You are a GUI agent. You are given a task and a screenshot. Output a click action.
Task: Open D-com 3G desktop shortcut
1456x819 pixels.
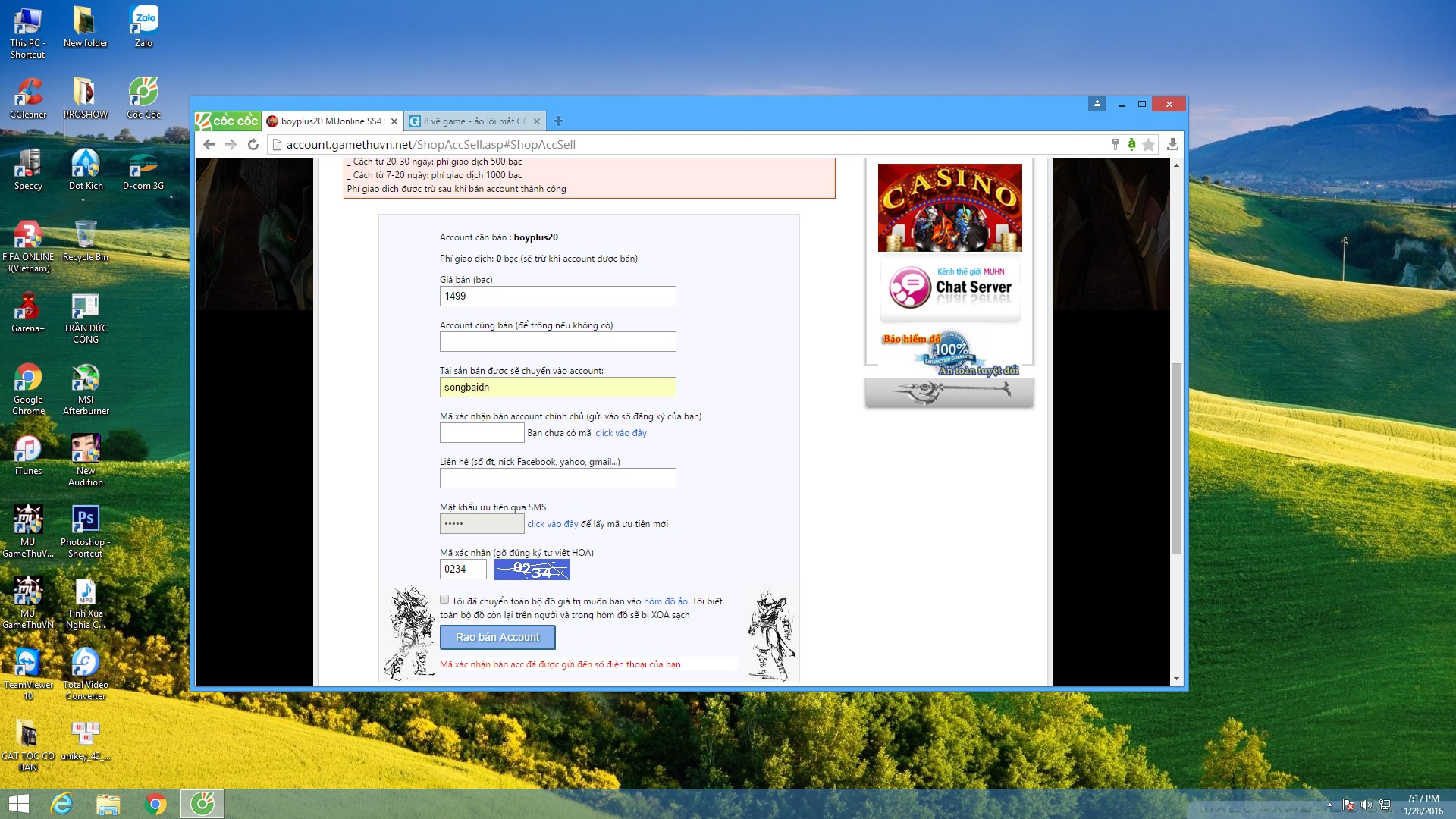pyautogui.click(x=143, y=170)
